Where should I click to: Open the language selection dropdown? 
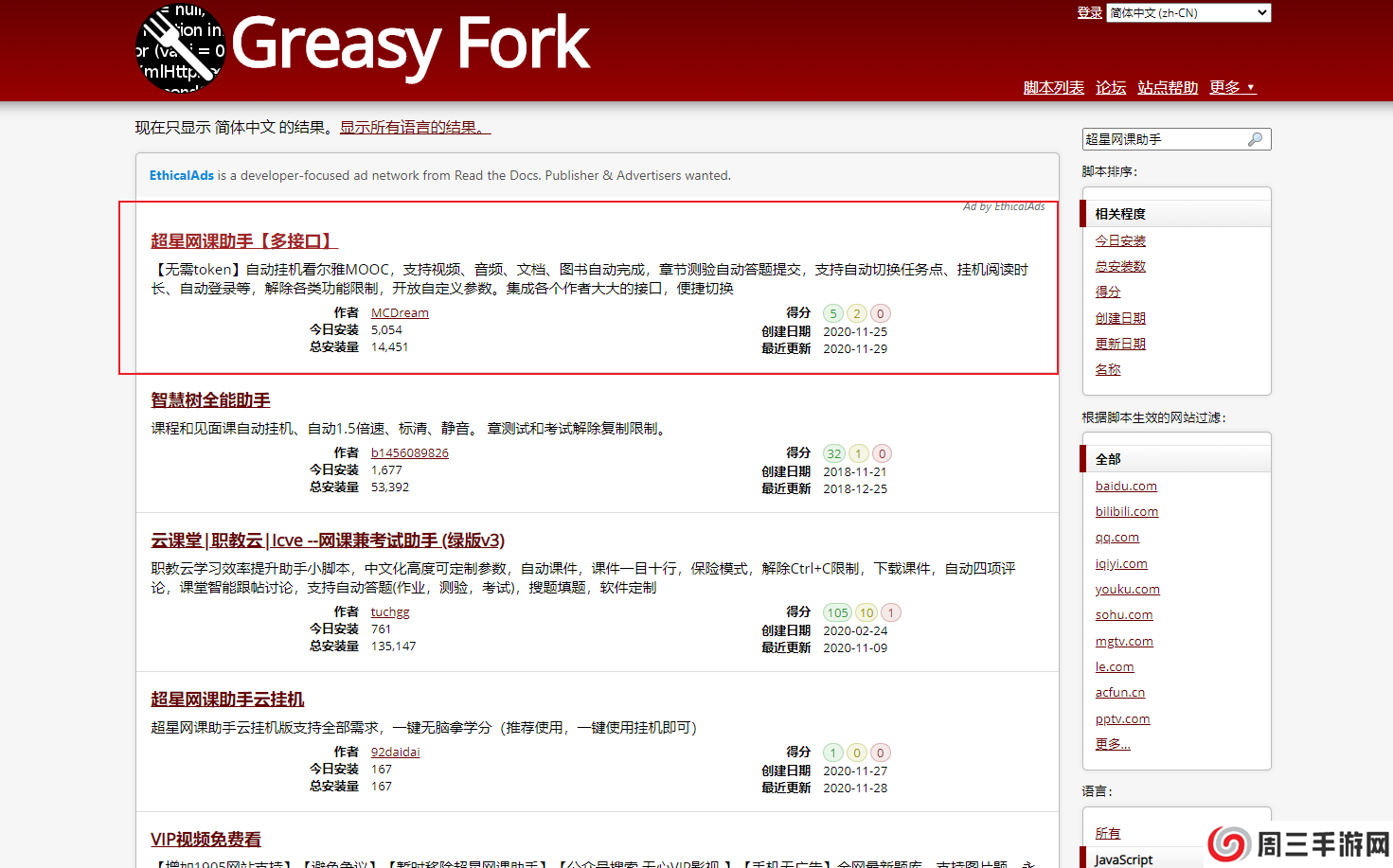(1188, 12)
